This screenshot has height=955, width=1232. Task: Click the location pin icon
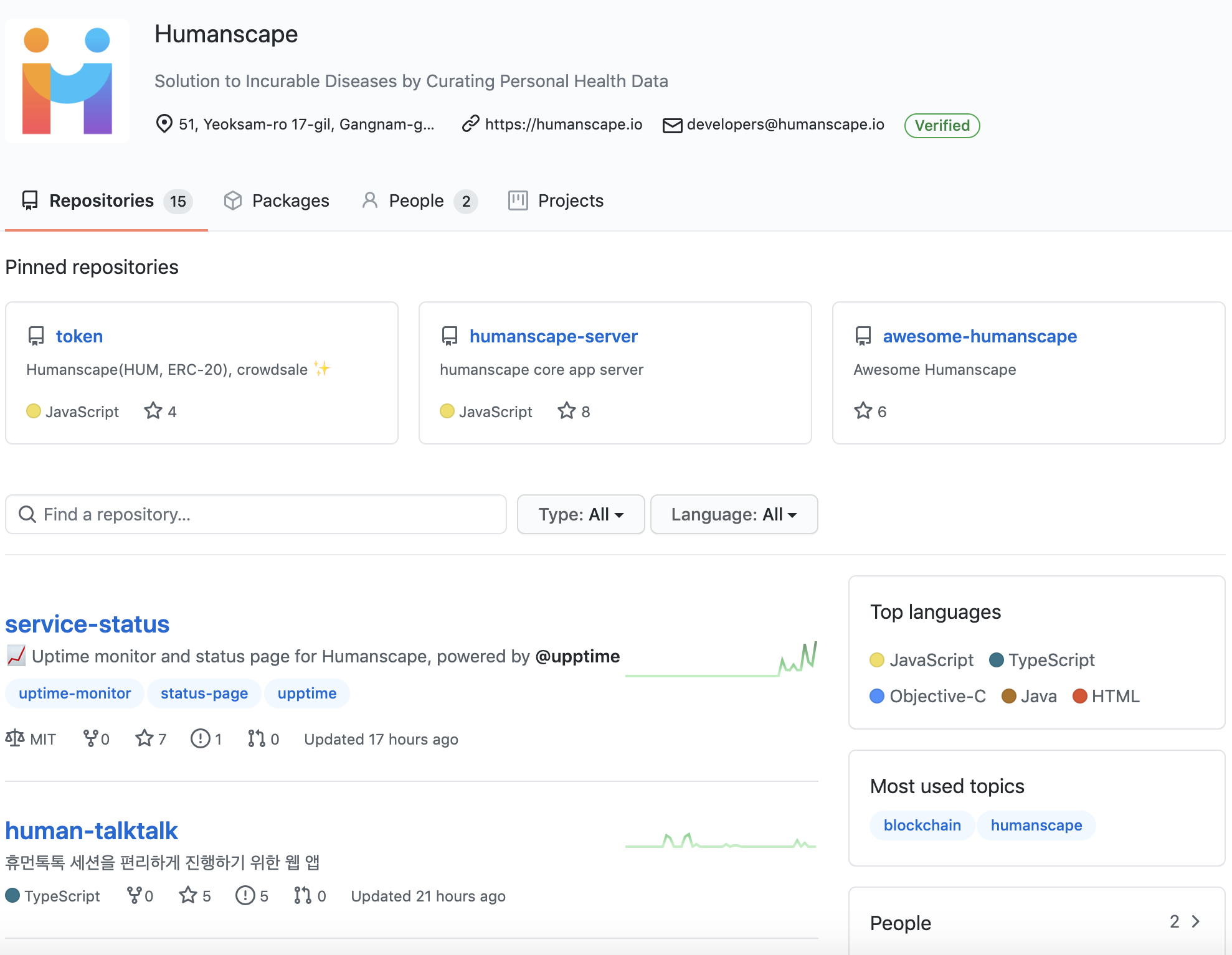[164, 124]
